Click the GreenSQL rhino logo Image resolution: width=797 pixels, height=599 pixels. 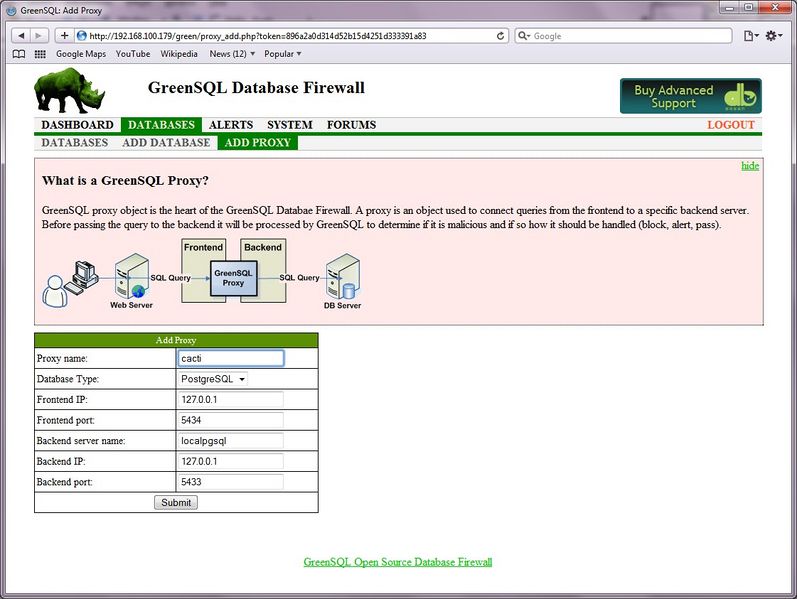(70, 91)
